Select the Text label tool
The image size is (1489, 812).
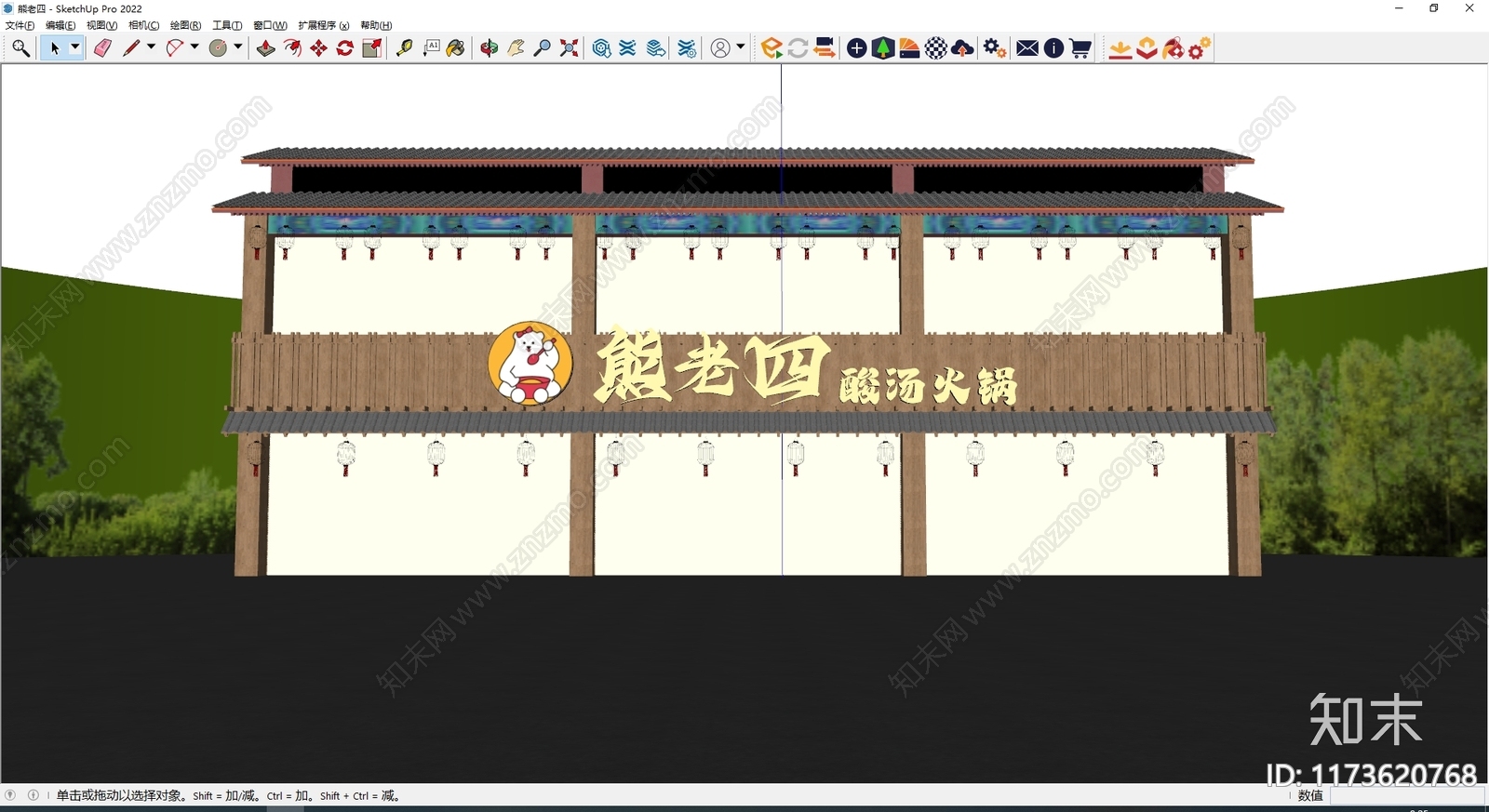point(432,48)
